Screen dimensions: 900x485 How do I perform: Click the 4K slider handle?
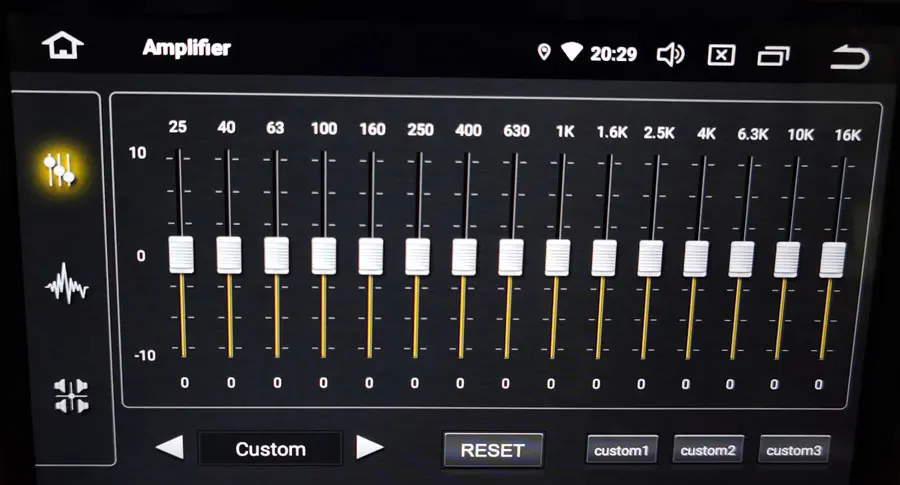pos(696,259)
